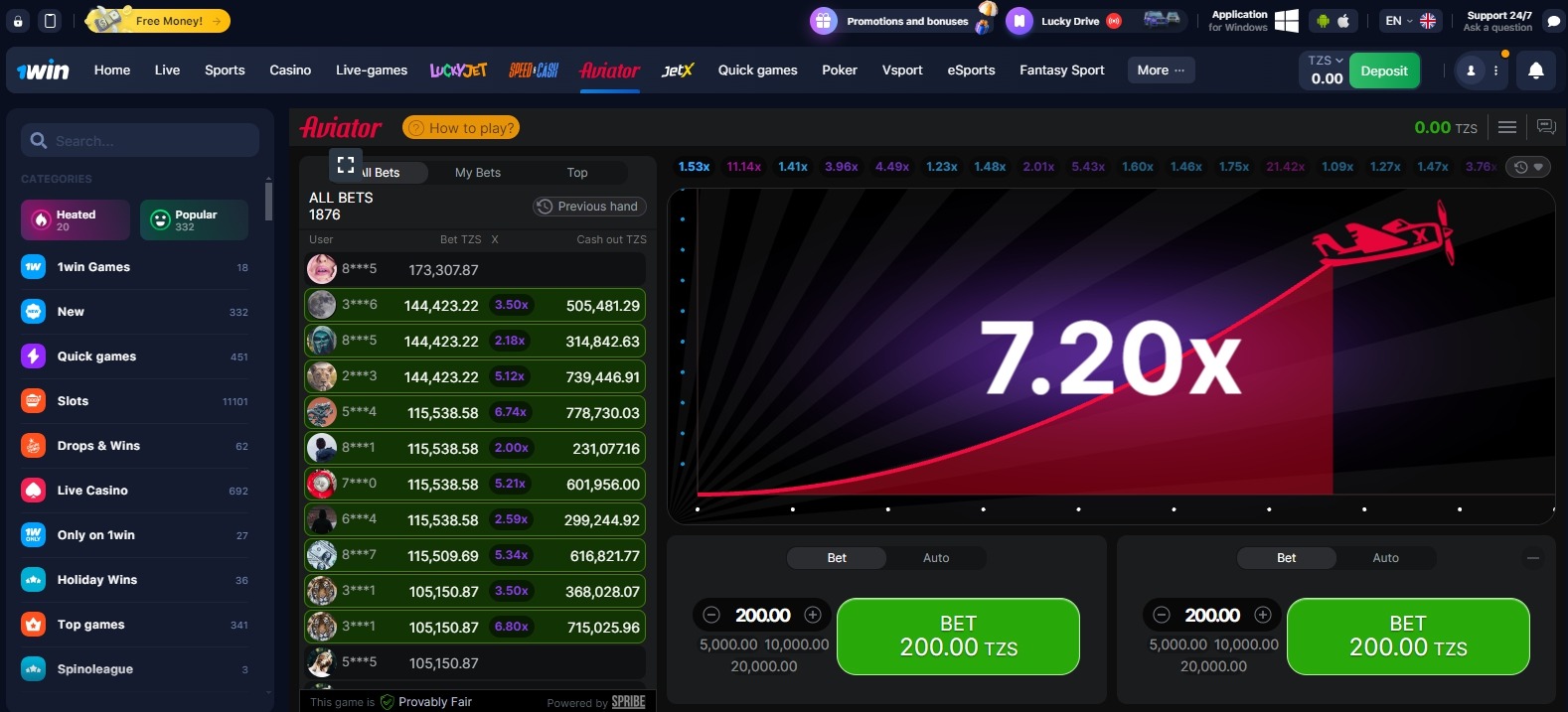Switch to the Top bets tab

(577, 173)
